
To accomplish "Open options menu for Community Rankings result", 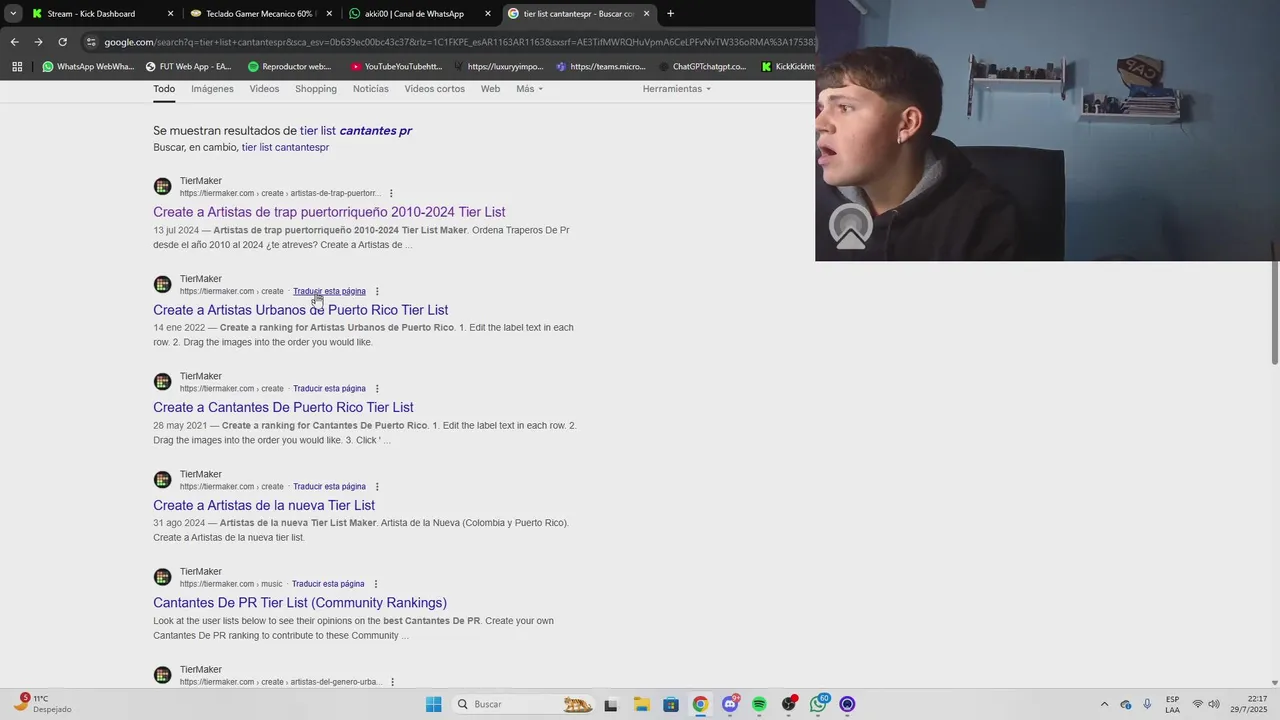I will [x=376, y=584].
